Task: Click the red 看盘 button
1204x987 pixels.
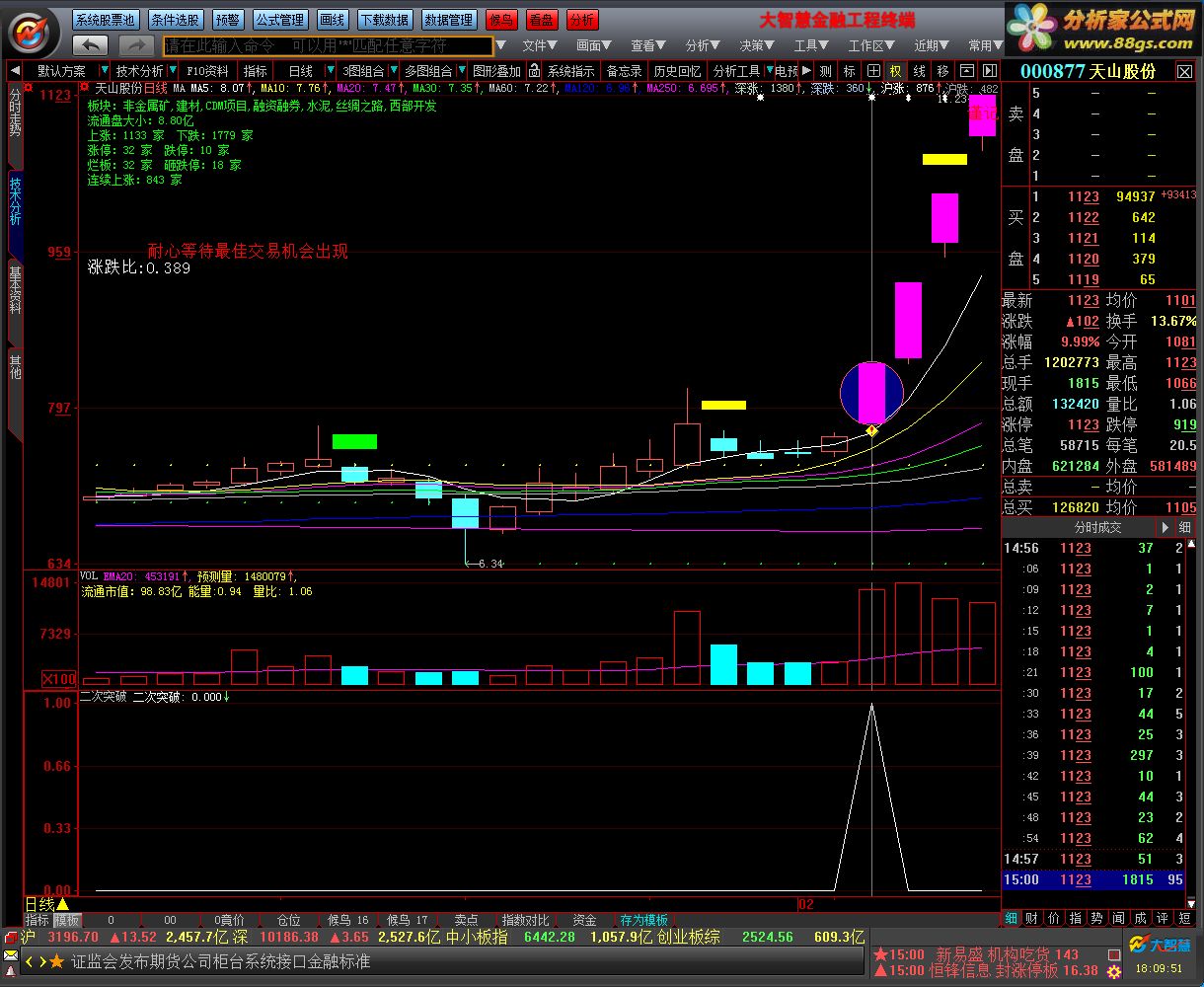Action: 541,19
